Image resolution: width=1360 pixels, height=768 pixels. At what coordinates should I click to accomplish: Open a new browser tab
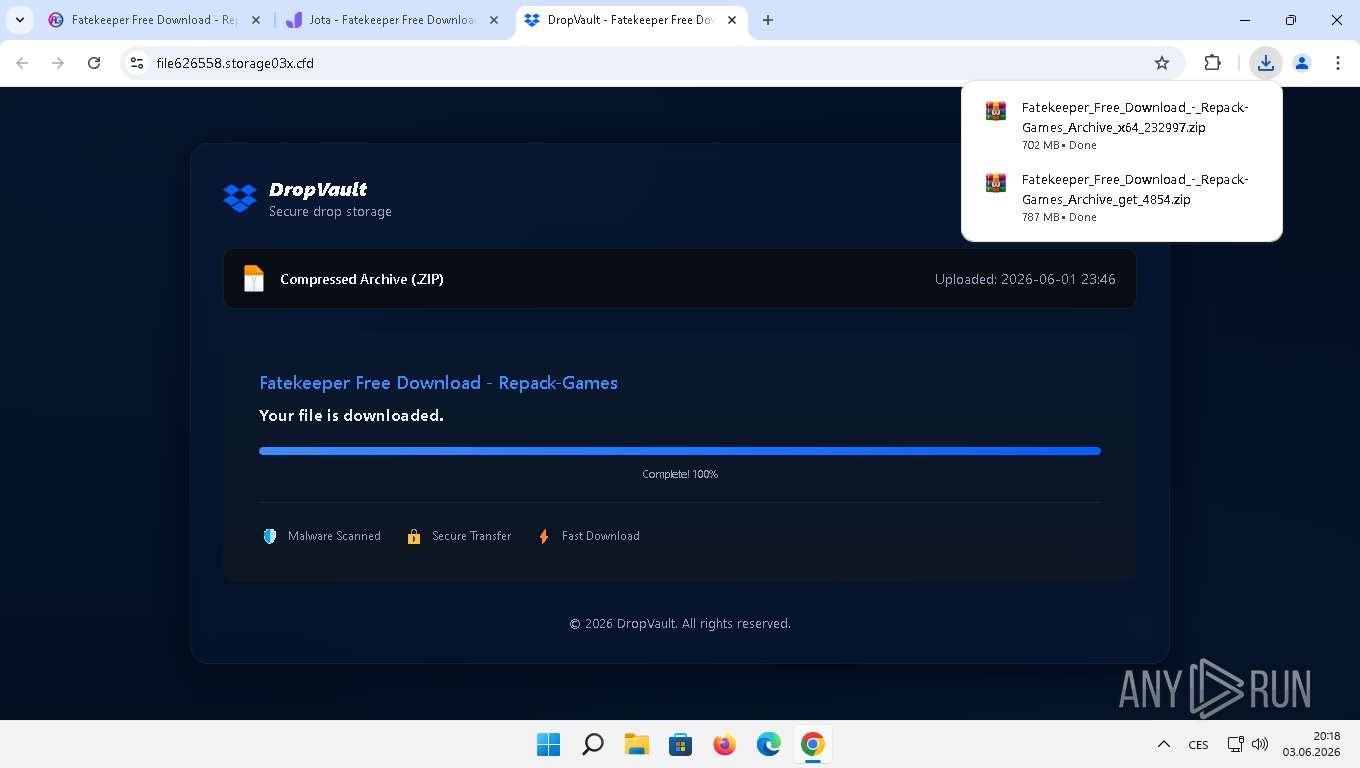(768, 20)
